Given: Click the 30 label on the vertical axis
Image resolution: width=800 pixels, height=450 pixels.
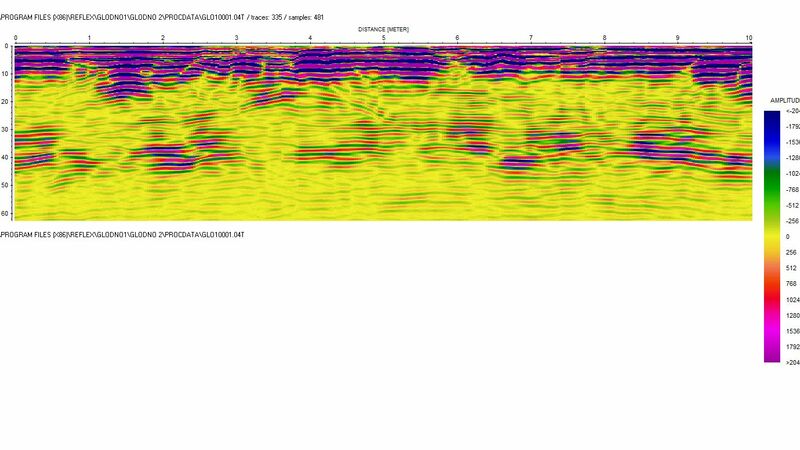Looking at the screenshot, I should pos(5,130).
